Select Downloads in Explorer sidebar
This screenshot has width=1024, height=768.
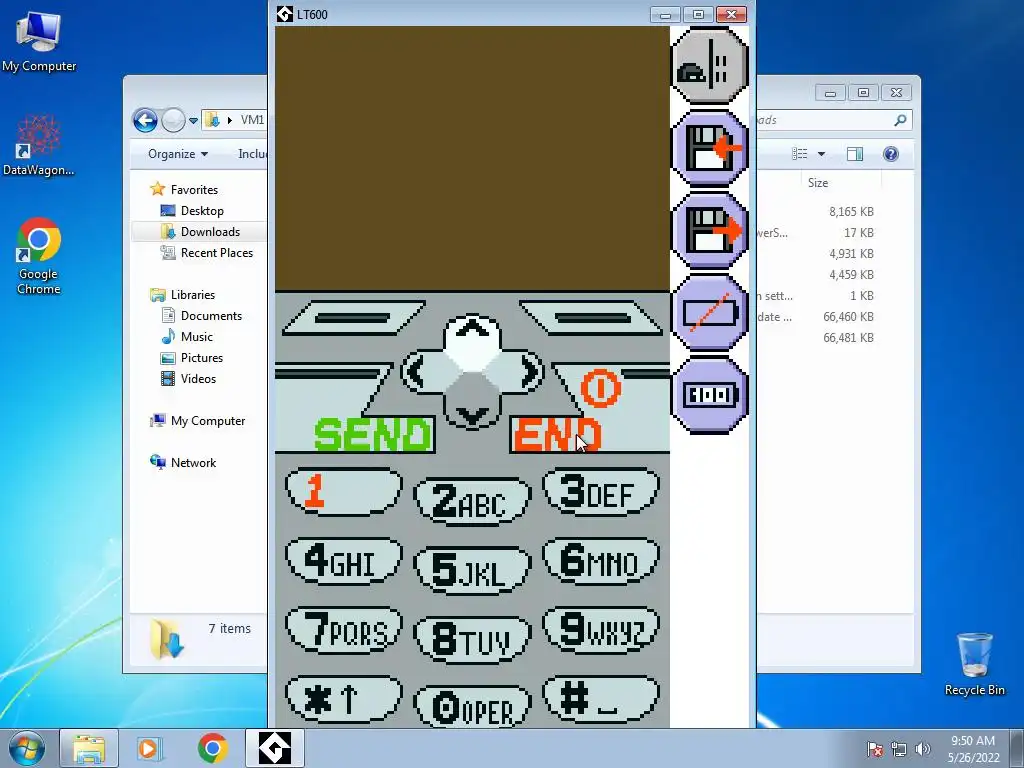pyautogui.click(x=210, y=232)
